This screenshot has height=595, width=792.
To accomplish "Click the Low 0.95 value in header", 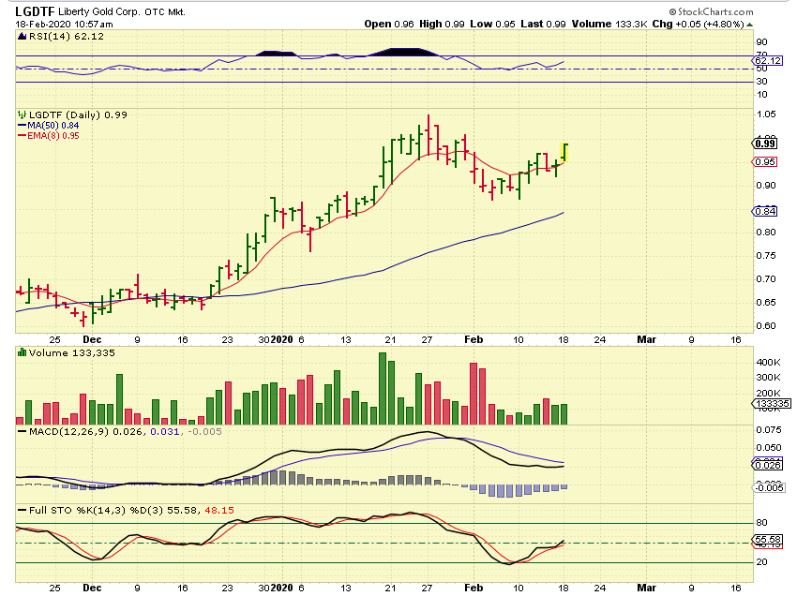I will [x=493, y=24].
